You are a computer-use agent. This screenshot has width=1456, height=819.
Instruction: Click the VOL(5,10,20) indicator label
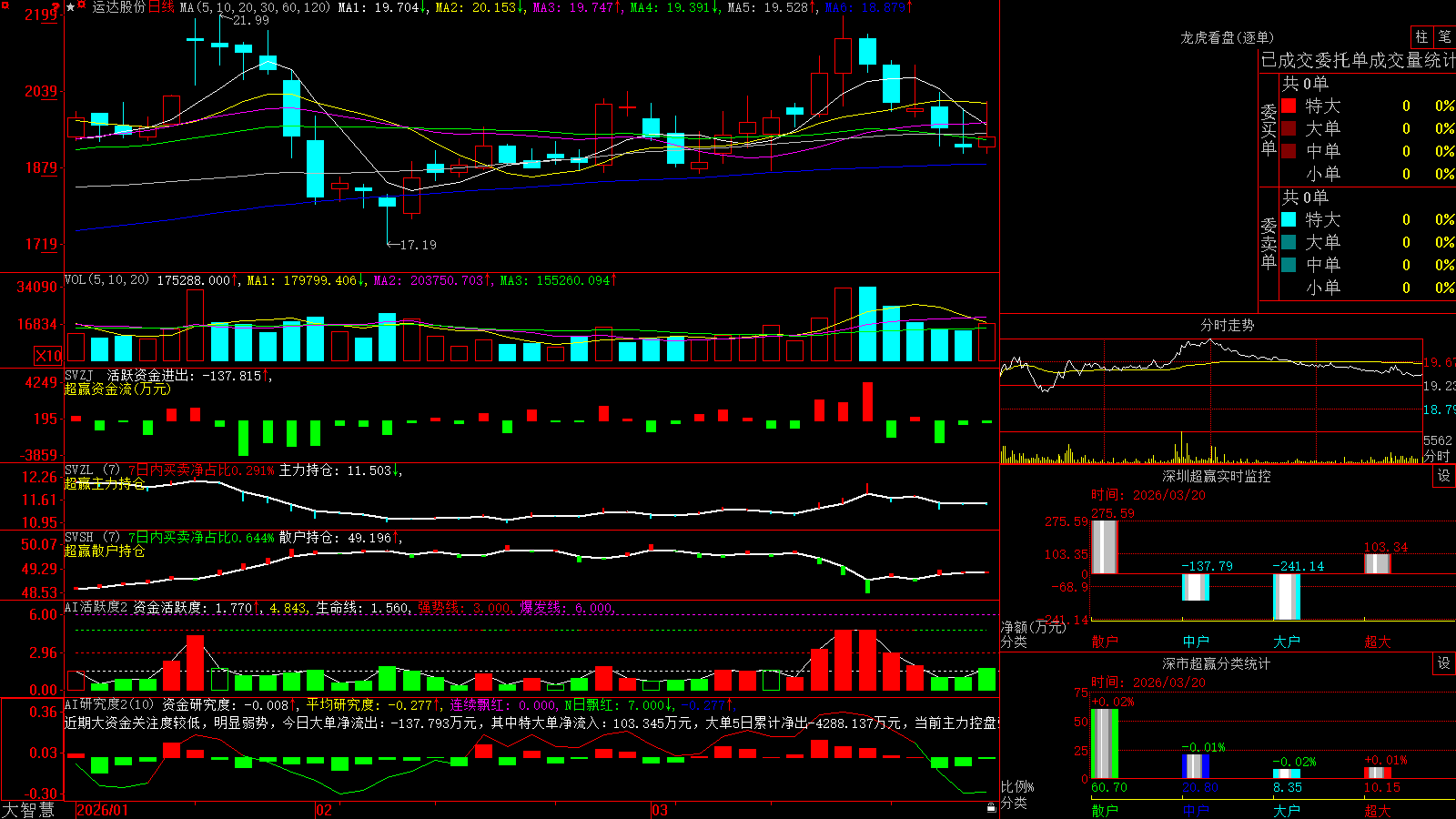[107, 280]
